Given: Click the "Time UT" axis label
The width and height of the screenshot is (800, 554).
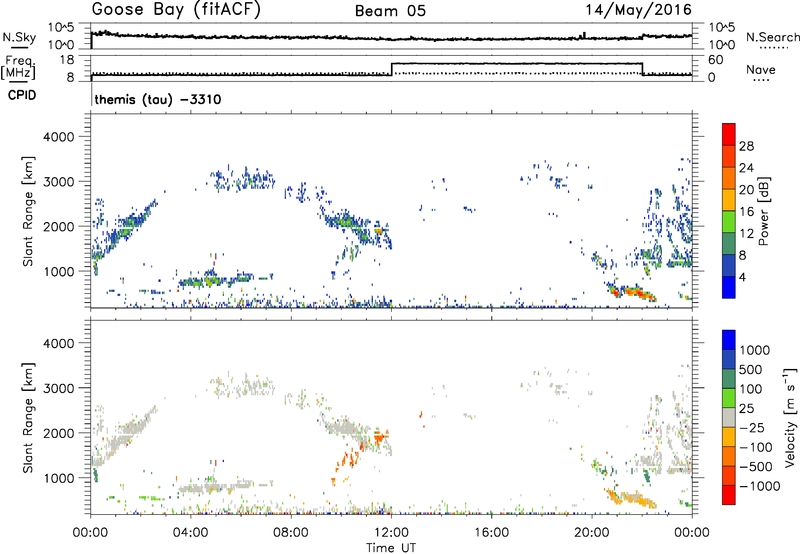Looking at the screenshot, I should point(391,548).
